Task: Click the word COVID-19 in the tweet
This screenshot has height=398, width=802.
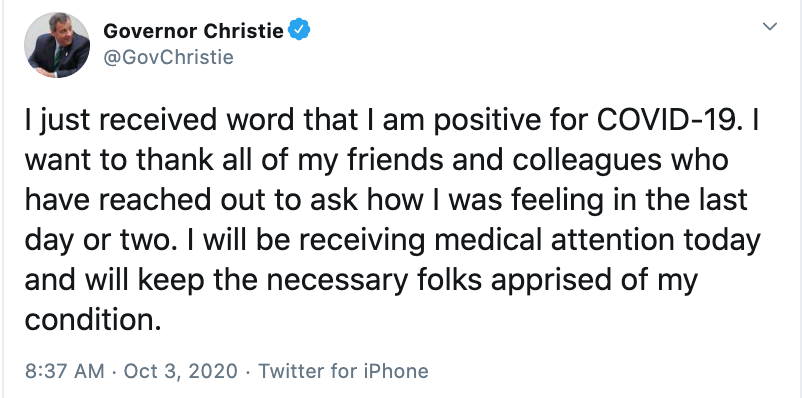Action: pos(668,120)
